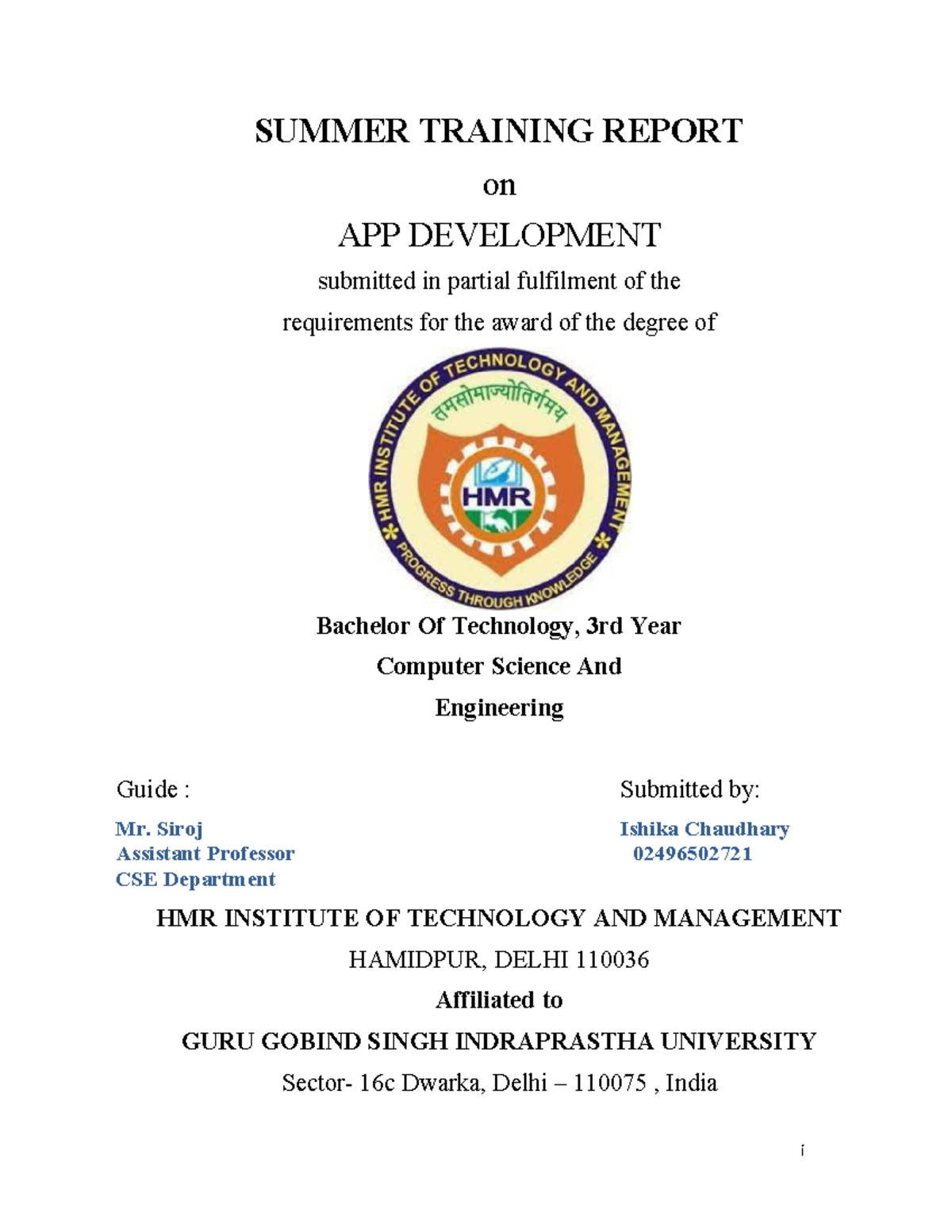Select HMR INSTITUTE OF TECHNOLOGY AND MANAGEMENT line
Image resolution: width=952 pixels, height=1232 pixels.
point(501,919)
